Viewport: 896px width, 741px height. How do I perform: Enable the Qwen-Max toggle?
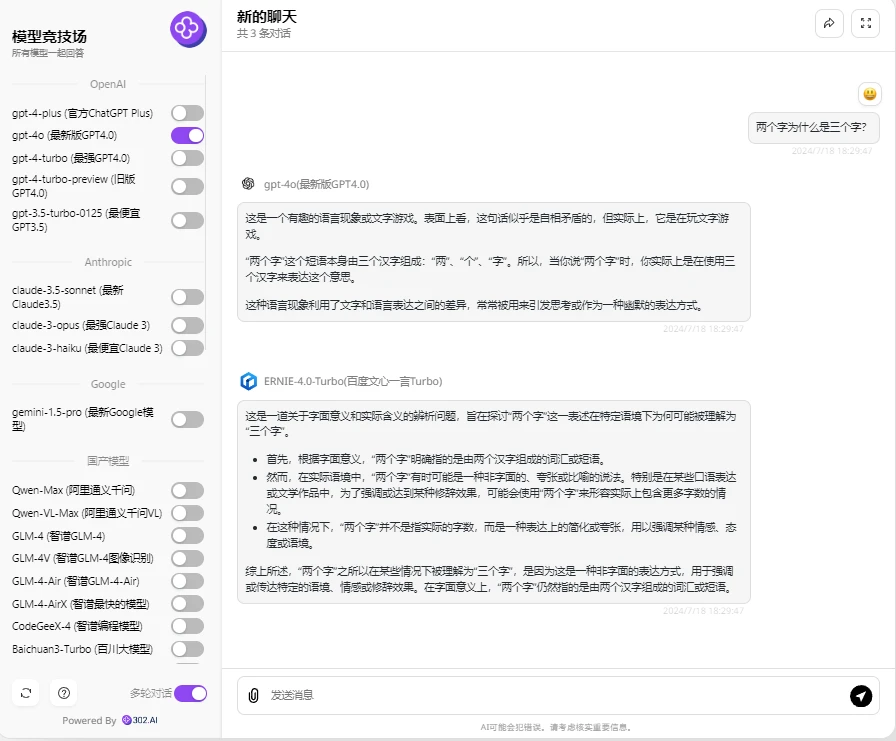click(187, 490)
